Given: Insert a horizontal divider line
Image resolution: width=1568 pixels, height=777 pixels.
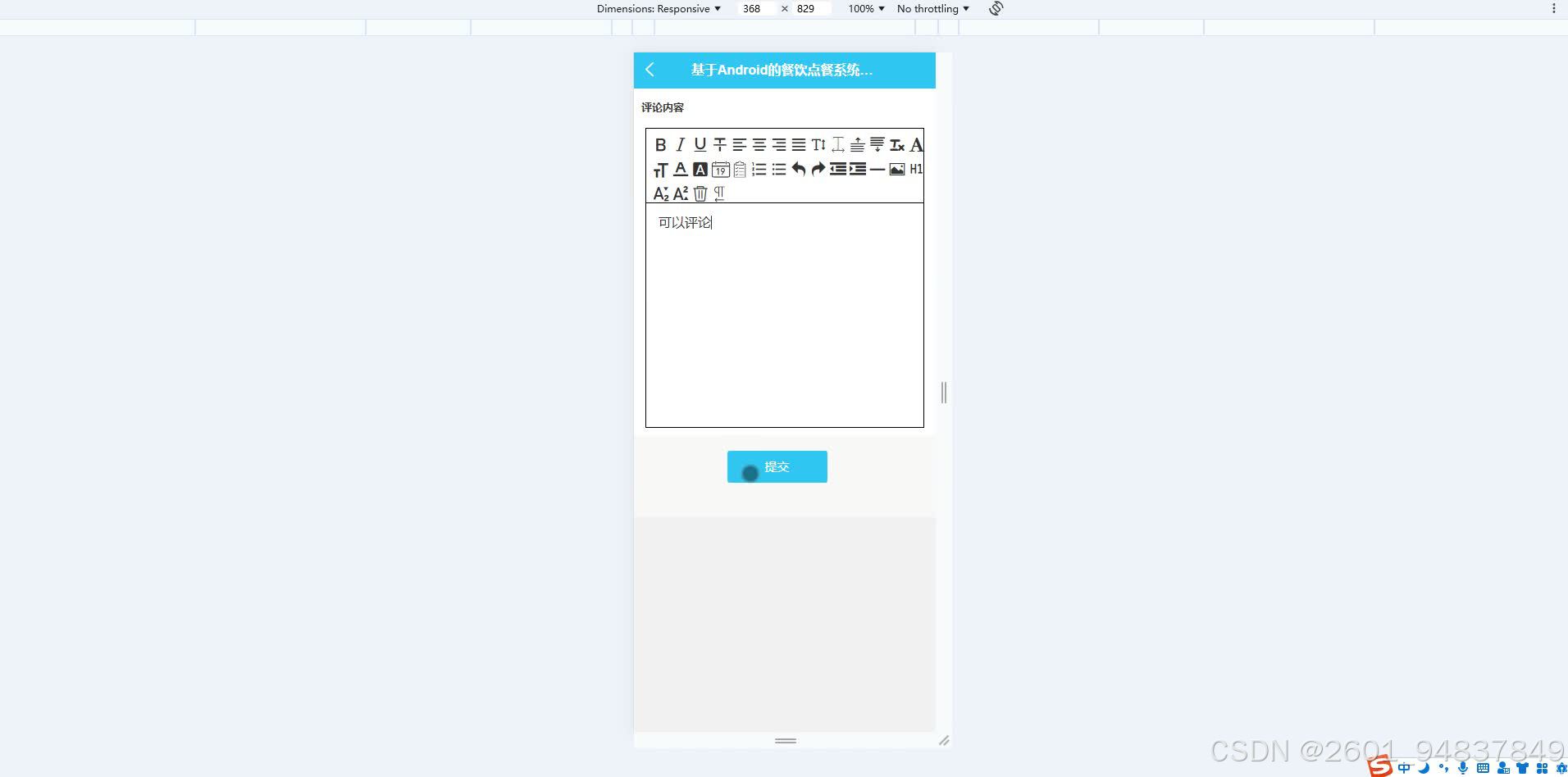Looking at the screenshot, I should click(877, 170).
